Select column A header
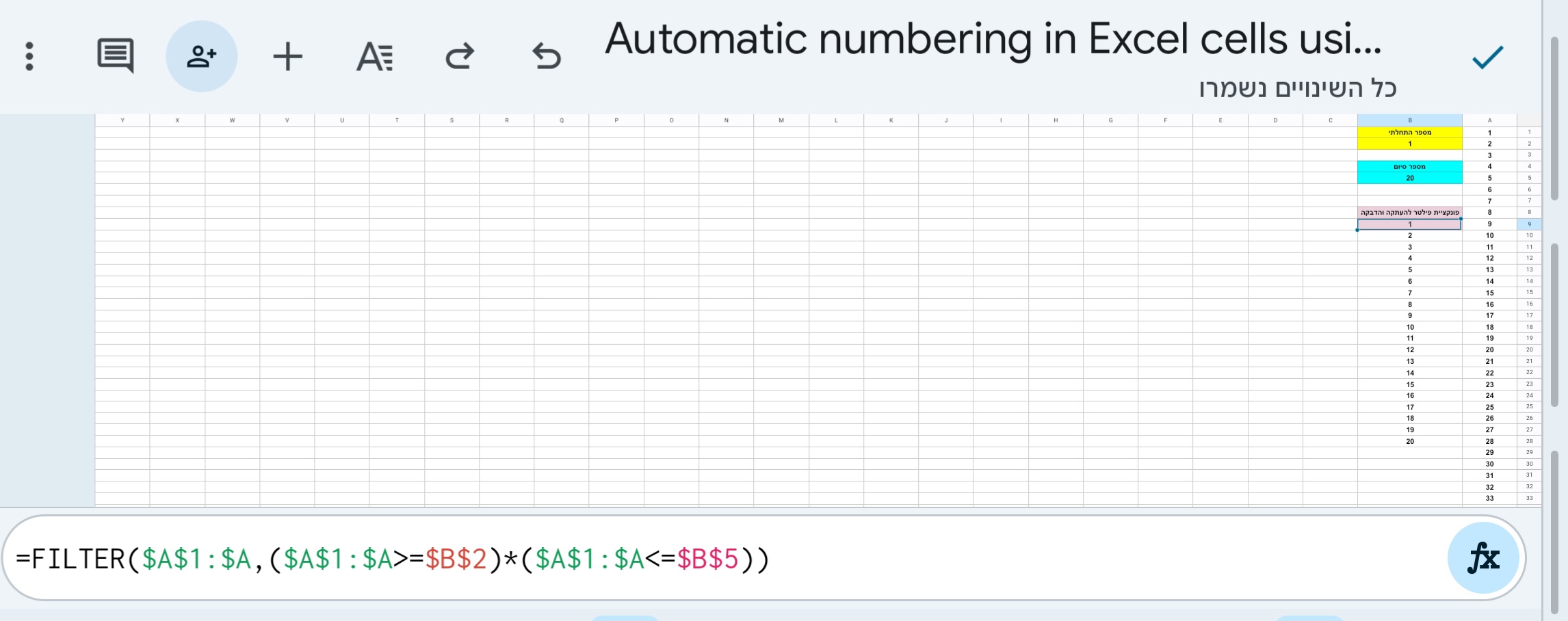This screenshot has width=1568, height=621. 1489,119
